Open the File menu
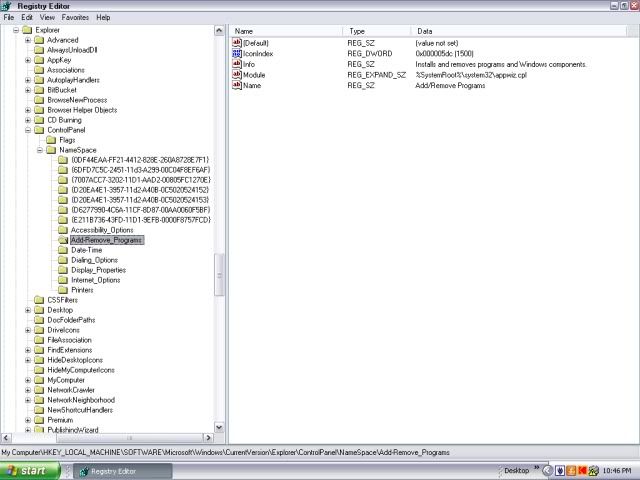640x480 pixels. (9, 18)
